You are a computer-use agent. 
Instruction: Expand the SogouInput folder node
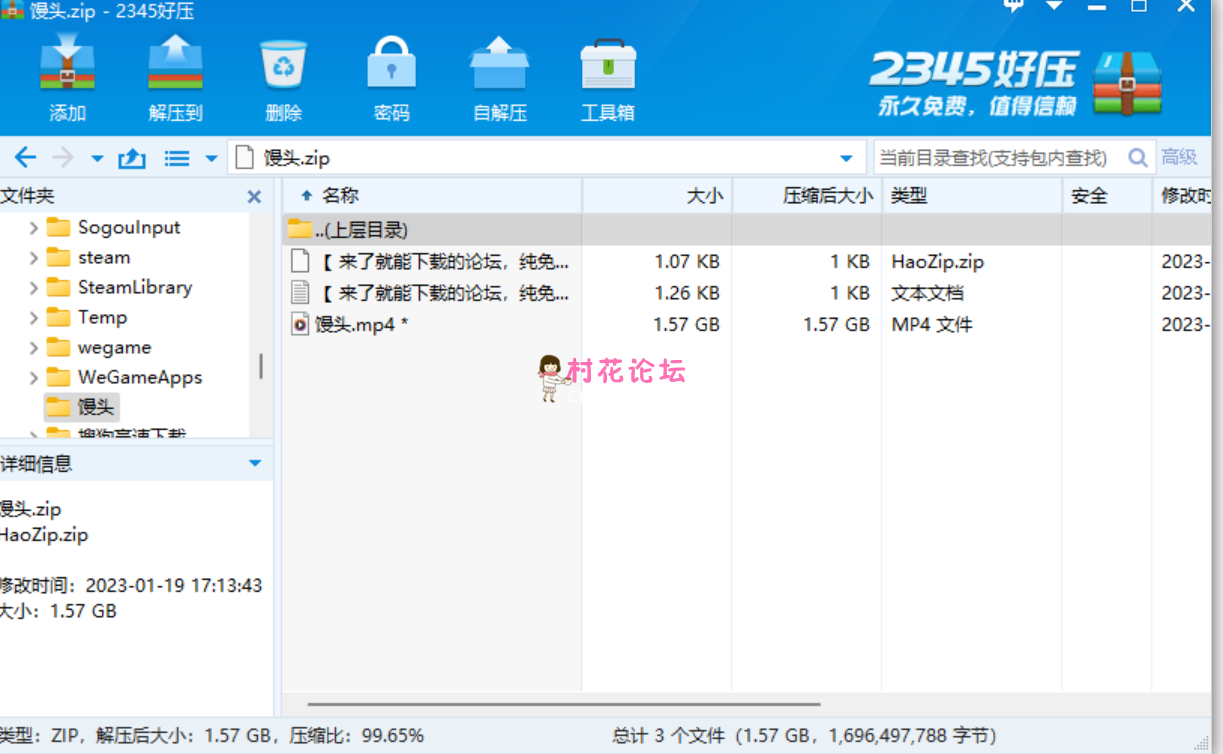coord(34,228)
